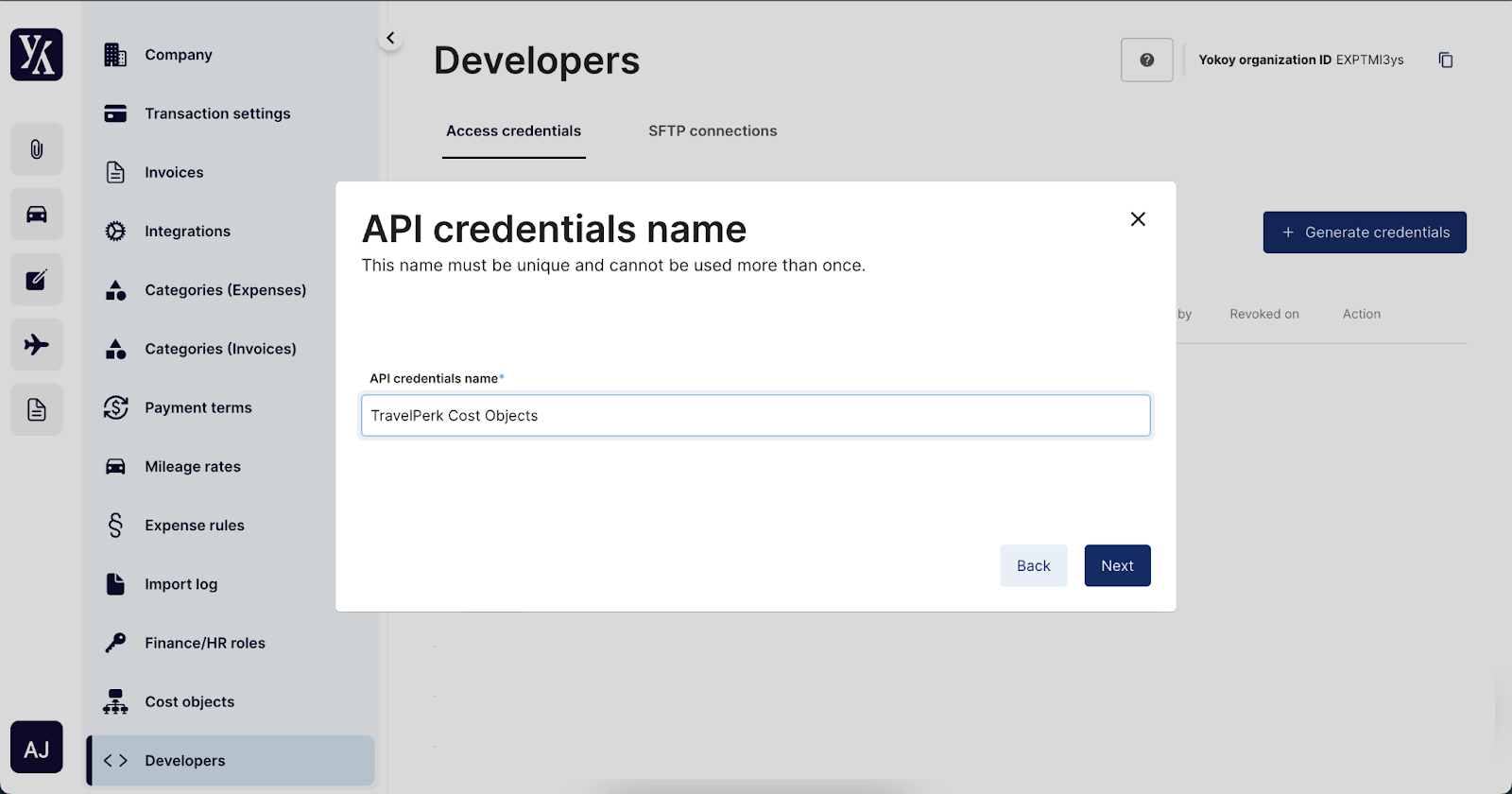Click the Mileage rates car icon
Viewport: 1512px width, 794px height.
115,467
